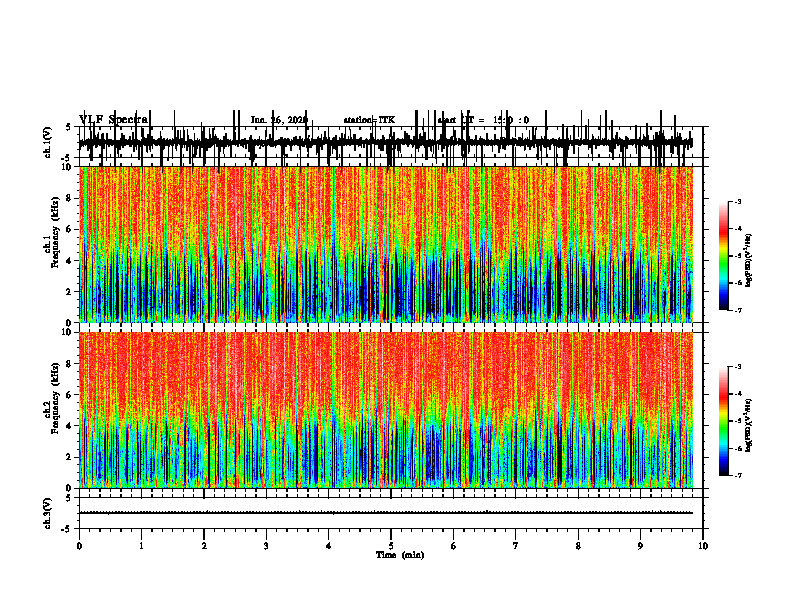Viewport: 792px width, 612px height.
Task: Click the '9' minute tick on the time axis
Action: 640,546
